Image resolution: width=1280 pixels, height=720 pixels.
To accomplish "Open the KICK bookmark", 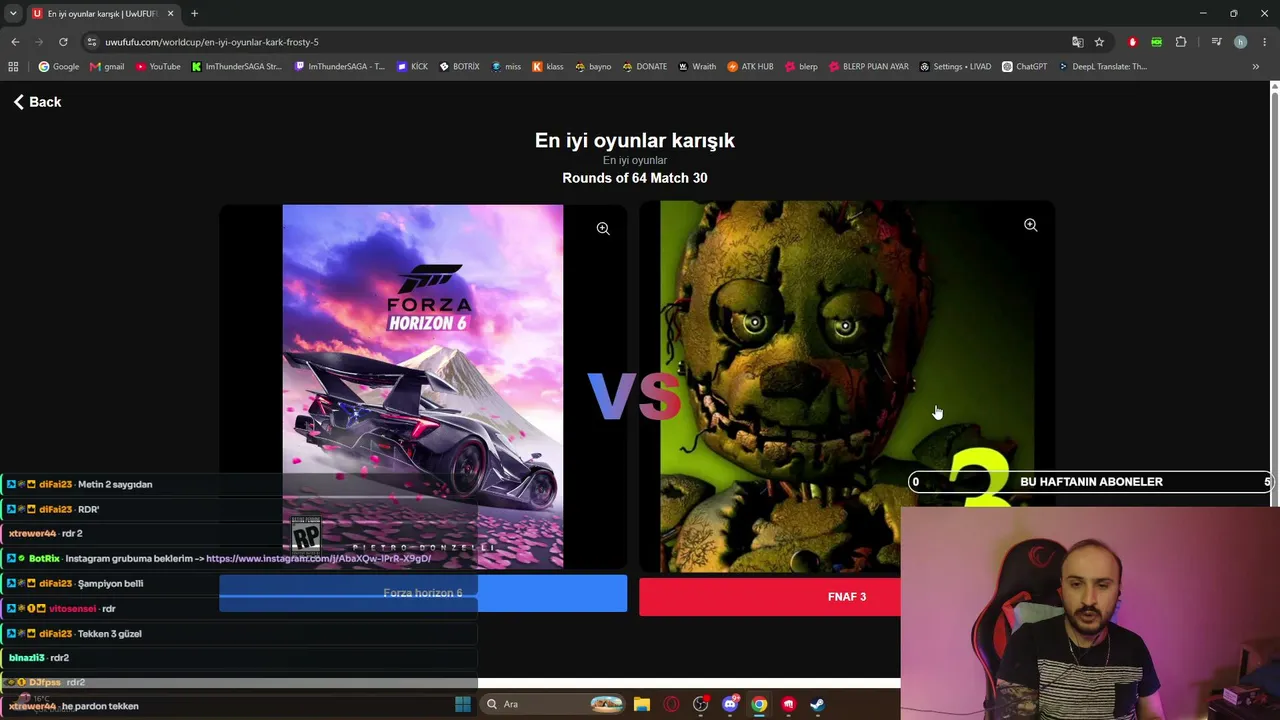I will [412, 67].
